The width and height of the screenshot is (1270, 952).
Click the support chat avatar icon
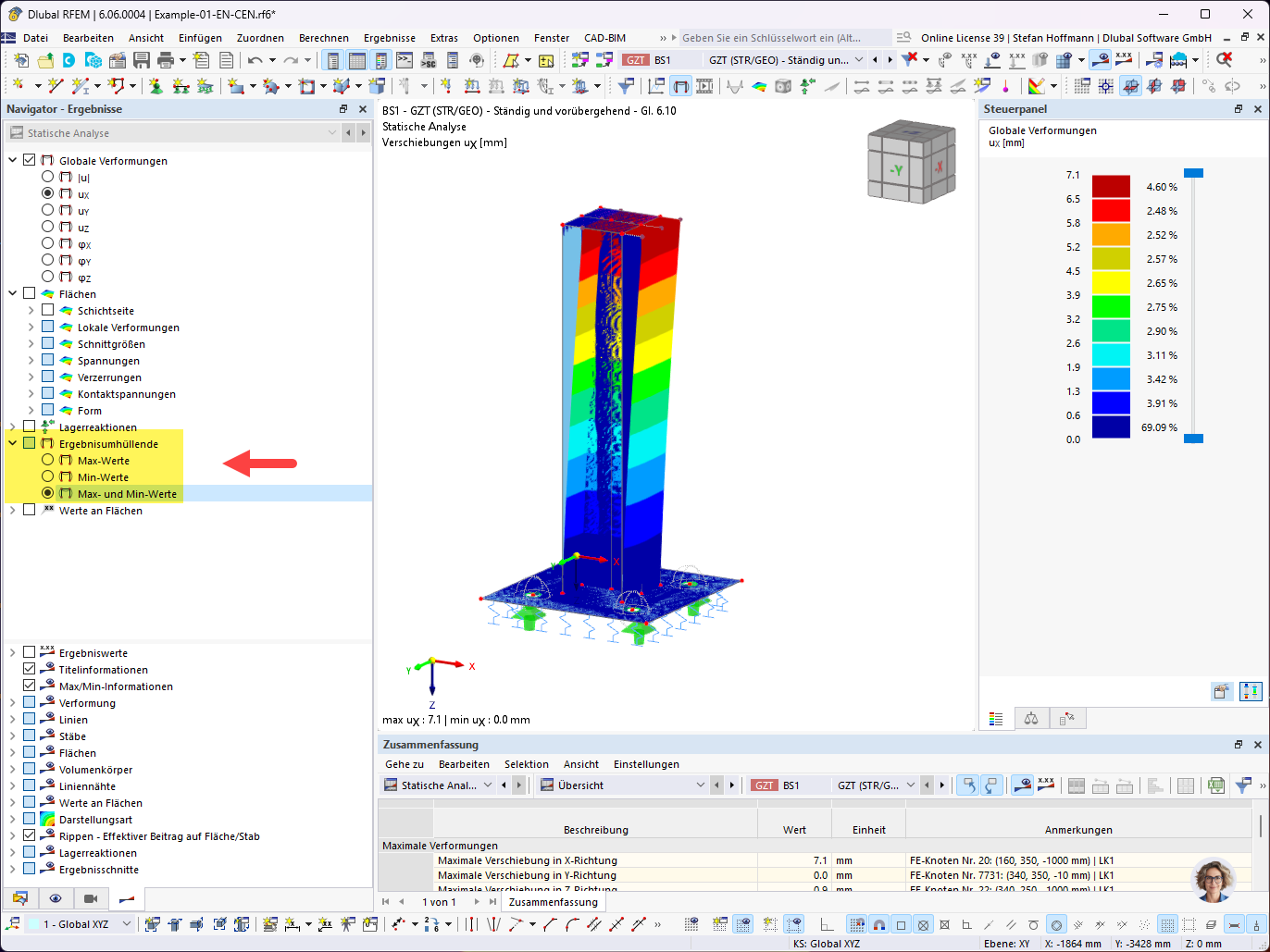[x=1214, y=881]
